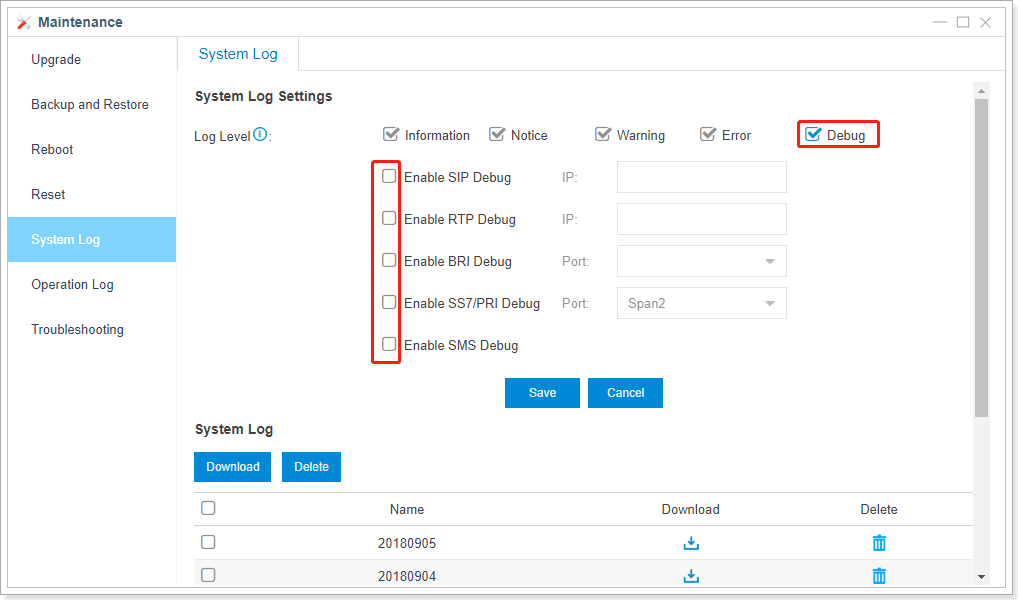1018x600 pixels.
Task: Click the scrollbar up arrow
Action: [981, 91]
